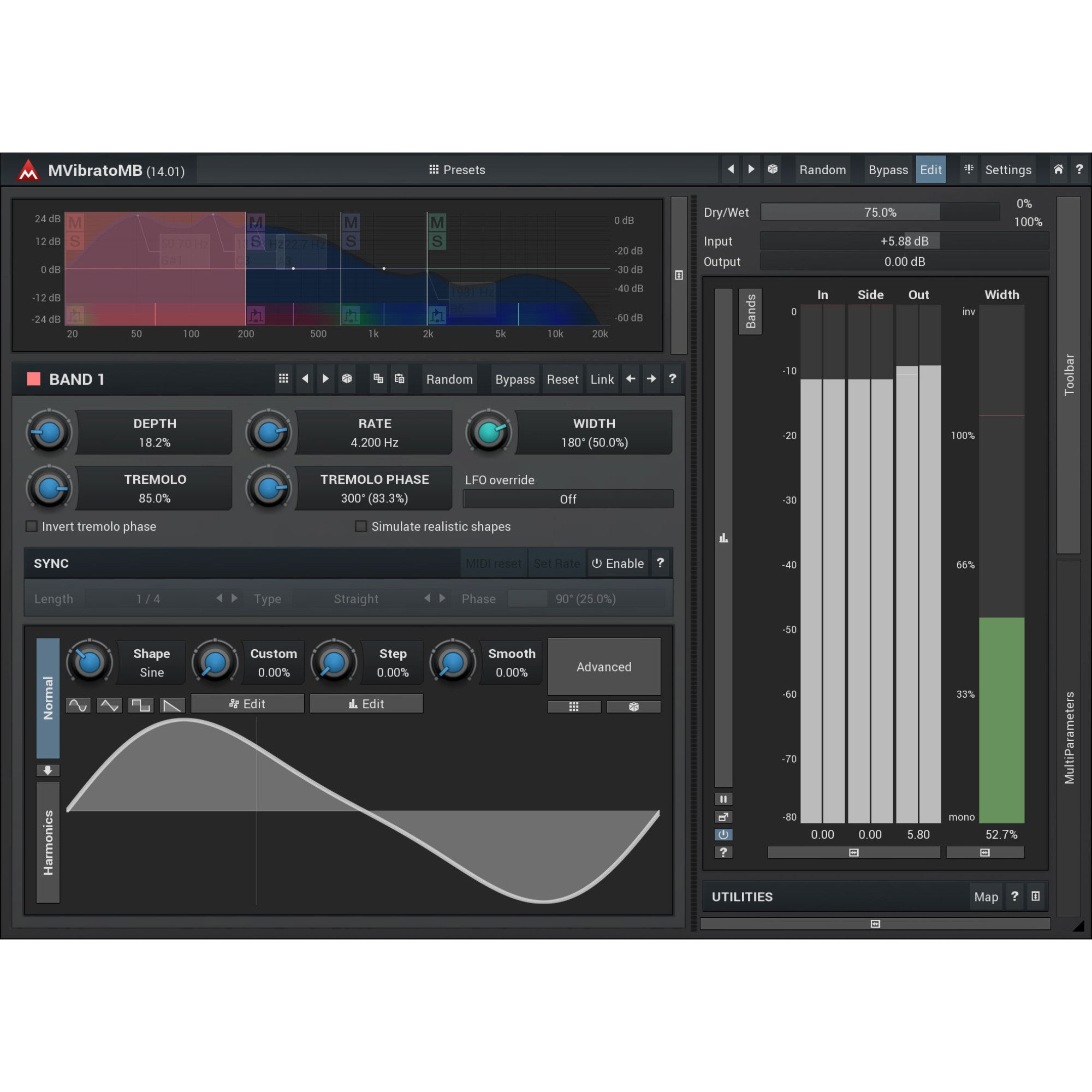This screenshot has height=1092, width=1092.
Task: Open the LFO override Off selector
Action: [x=568, y=499]
